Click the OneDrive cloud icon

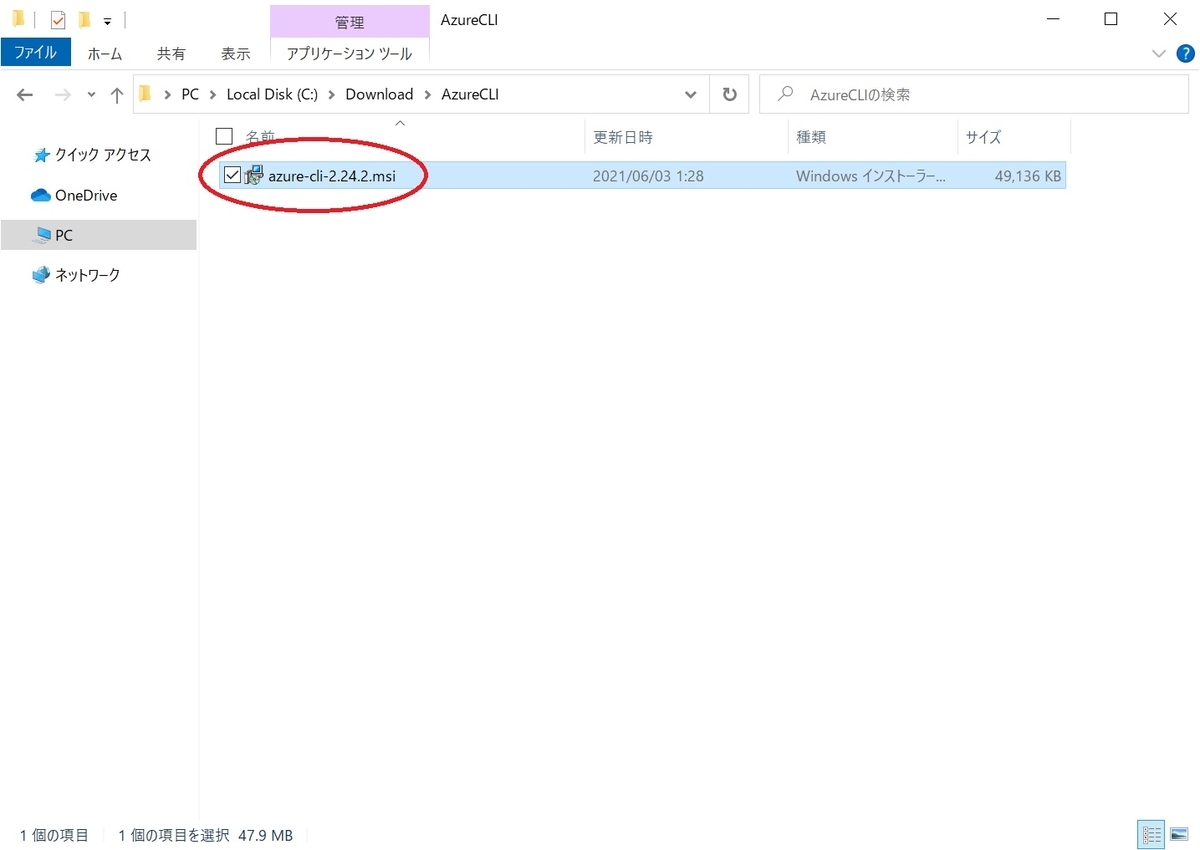click(x=41, y=195)
